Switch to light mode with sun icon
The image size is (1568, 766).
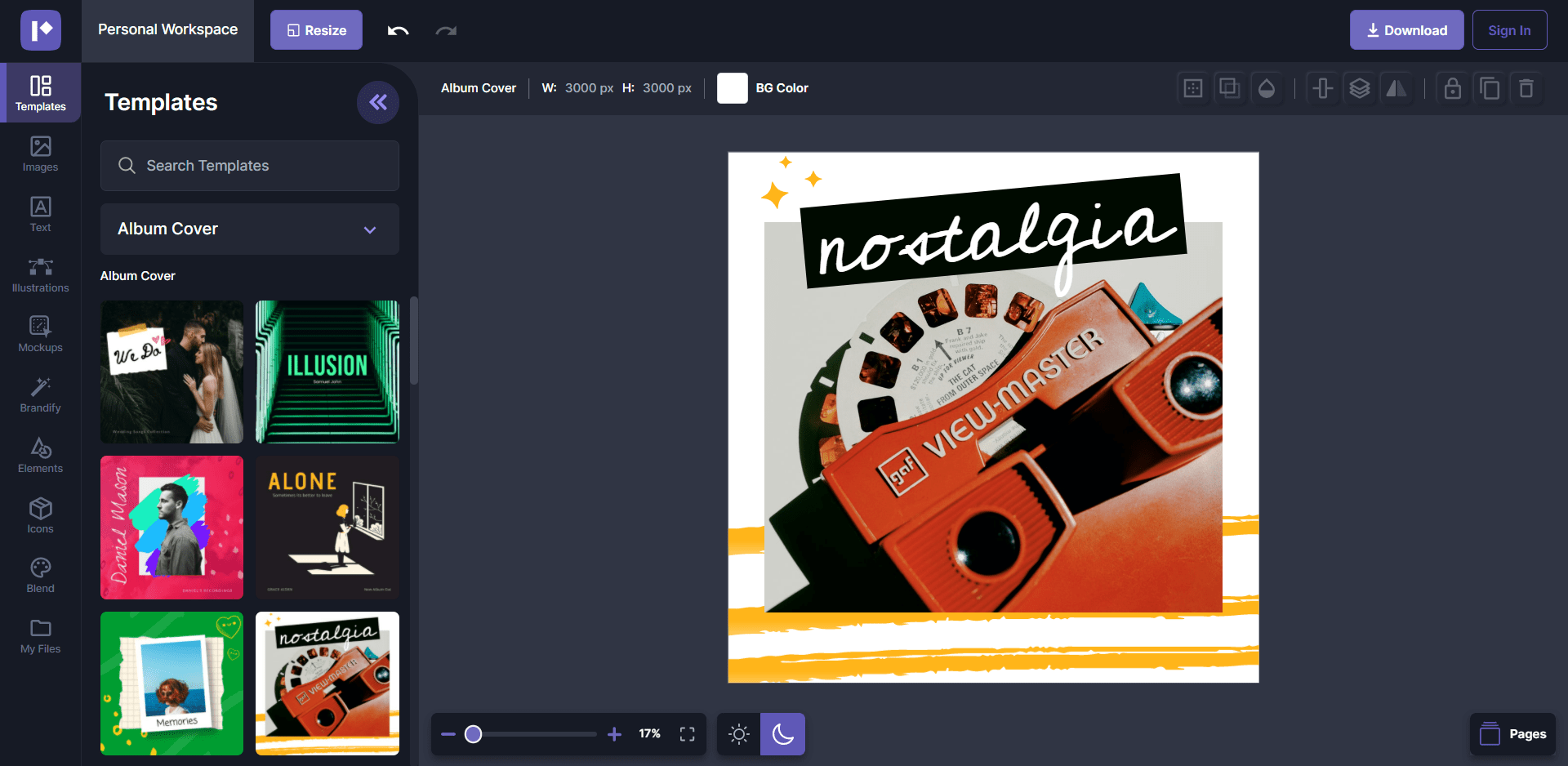(738, 734)
